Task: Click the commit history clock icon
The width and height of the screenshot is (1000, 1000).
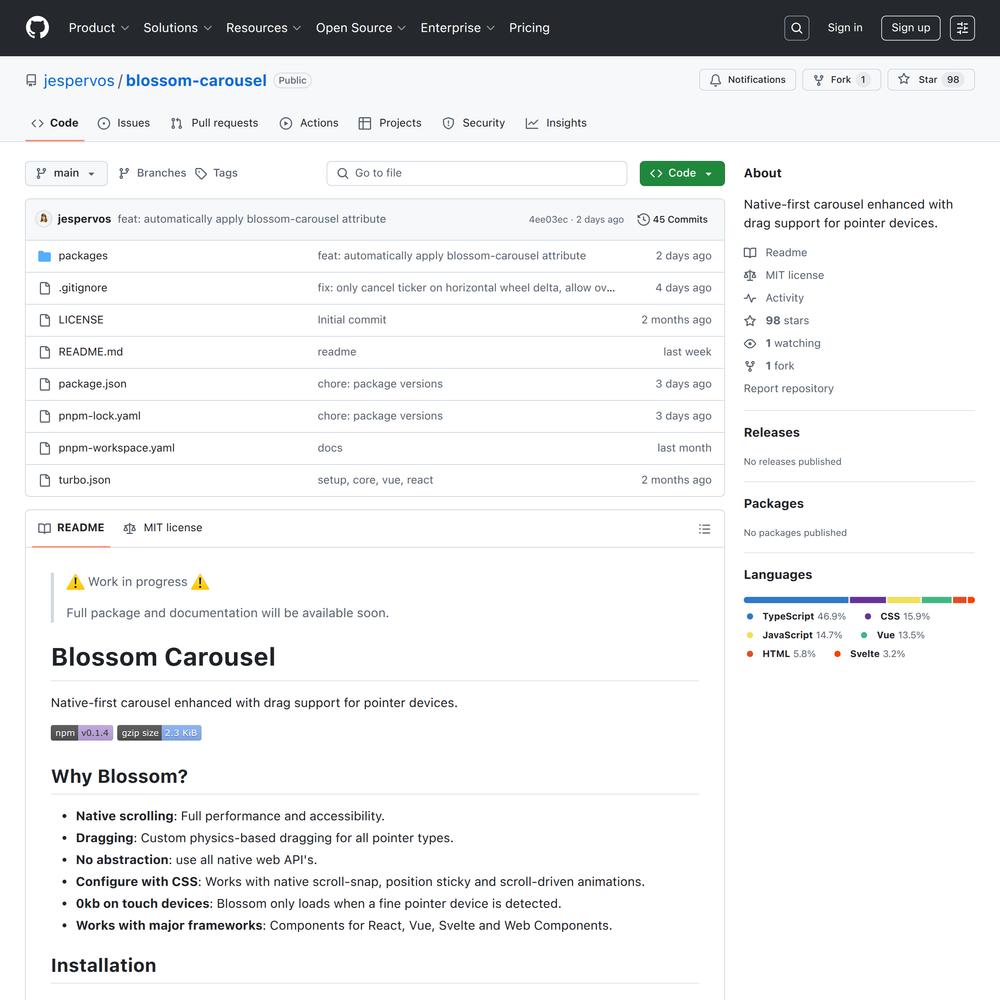Action: 643,219
